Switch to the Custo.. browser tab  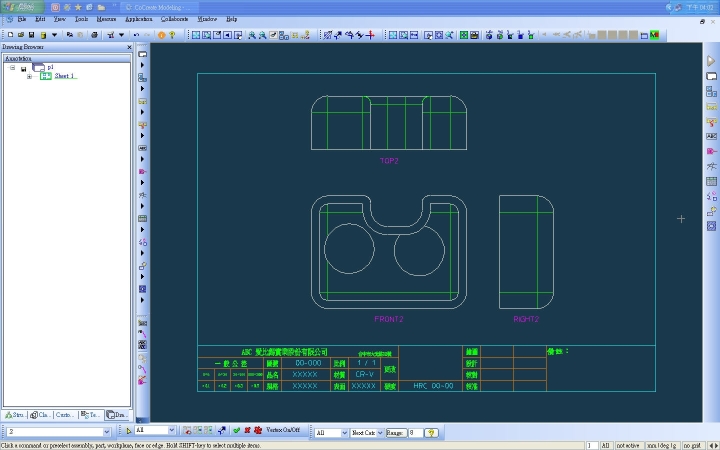pyautogui.click(x=65, y=415)
